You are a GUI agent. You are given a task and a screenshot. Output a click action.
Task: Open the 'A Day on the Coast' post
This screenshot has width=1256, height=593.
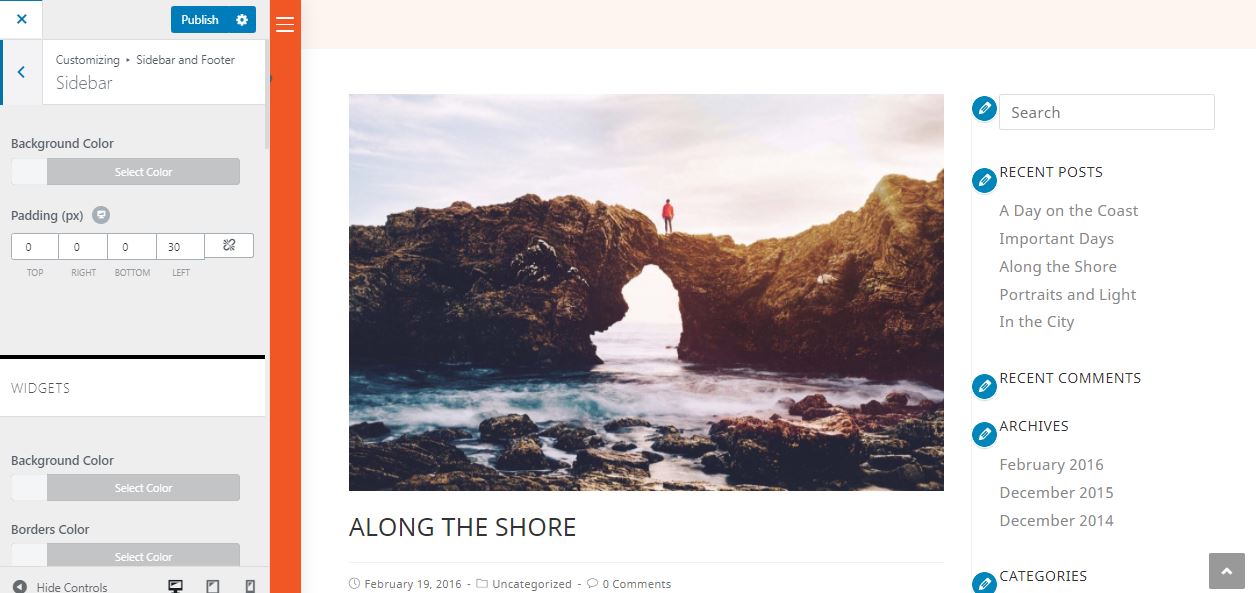(1068, 210)
